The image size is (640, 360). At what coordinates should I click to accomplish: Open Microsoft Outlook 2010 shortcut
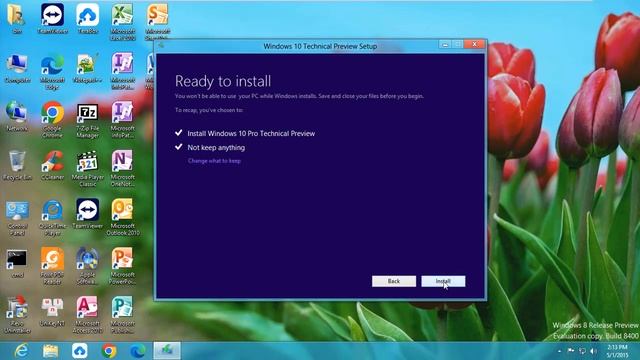point(122,218)
